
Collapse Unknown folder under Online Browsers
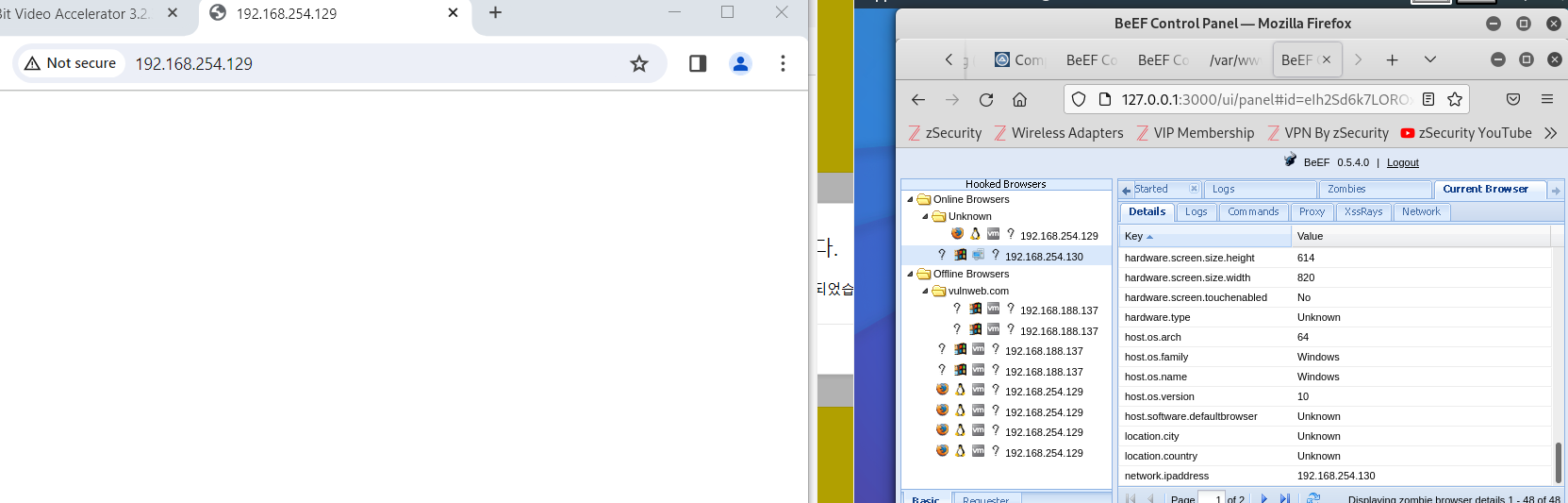(x=925, y=216)
